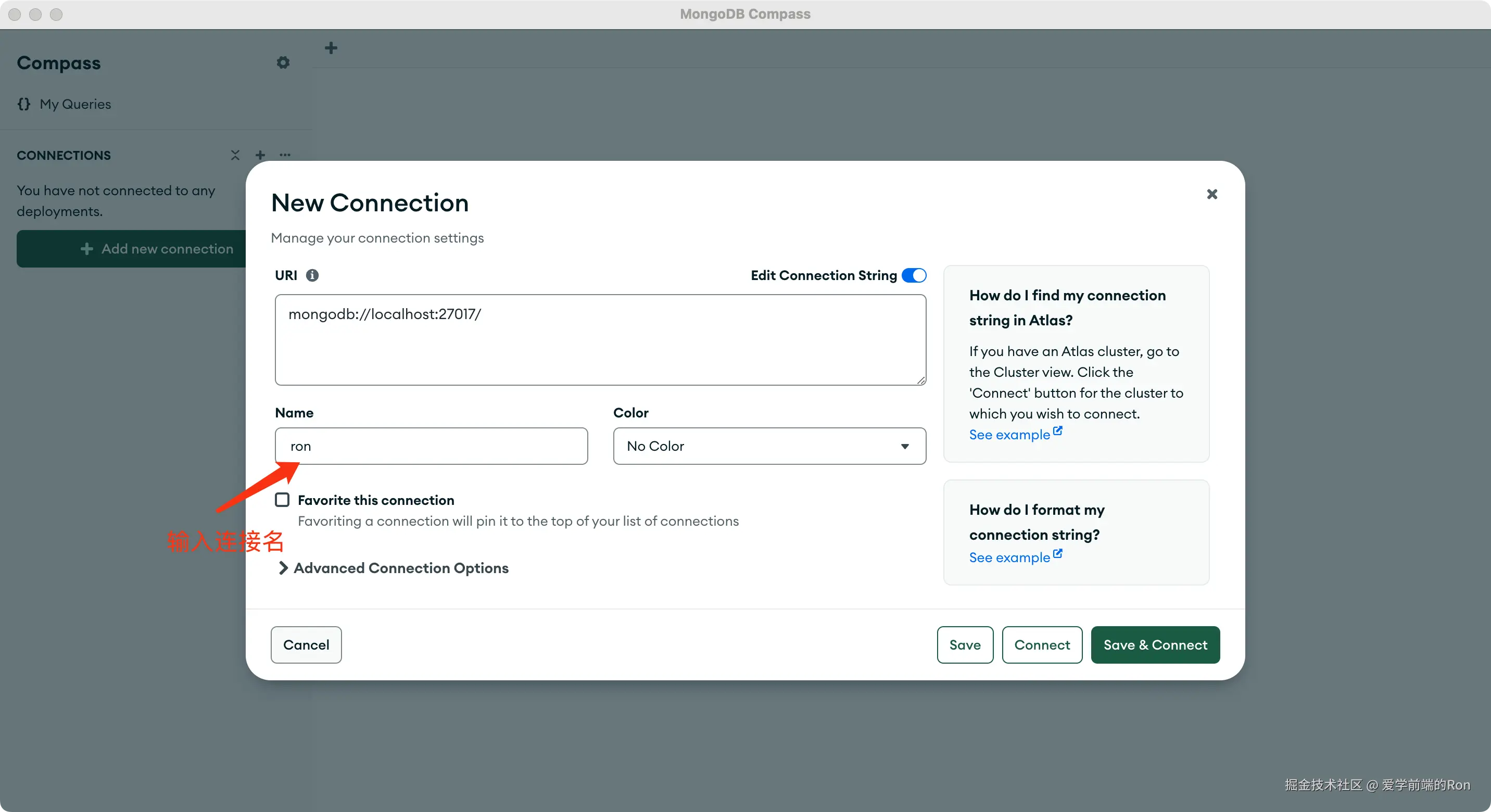Click the Color dropdown arrow

coord(904,446)
